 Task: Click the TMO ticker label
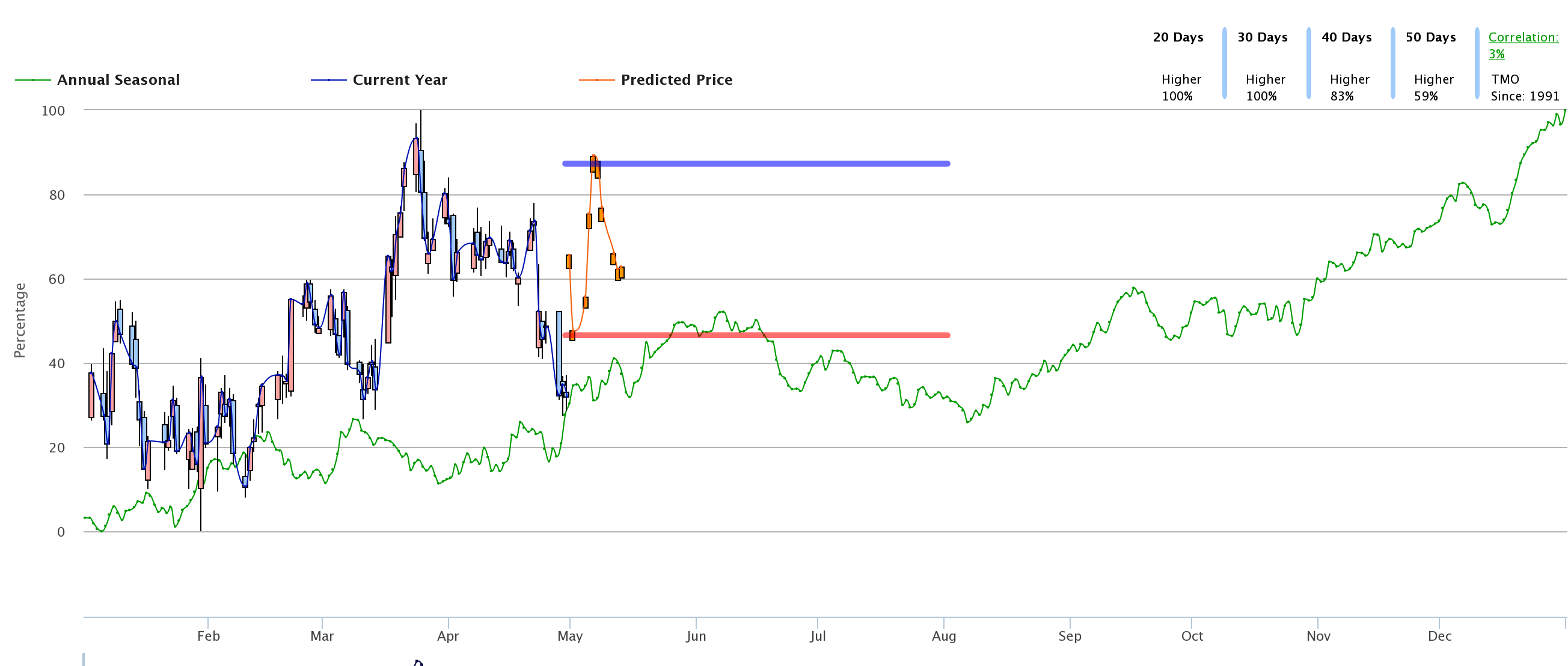coord(1505,79)
